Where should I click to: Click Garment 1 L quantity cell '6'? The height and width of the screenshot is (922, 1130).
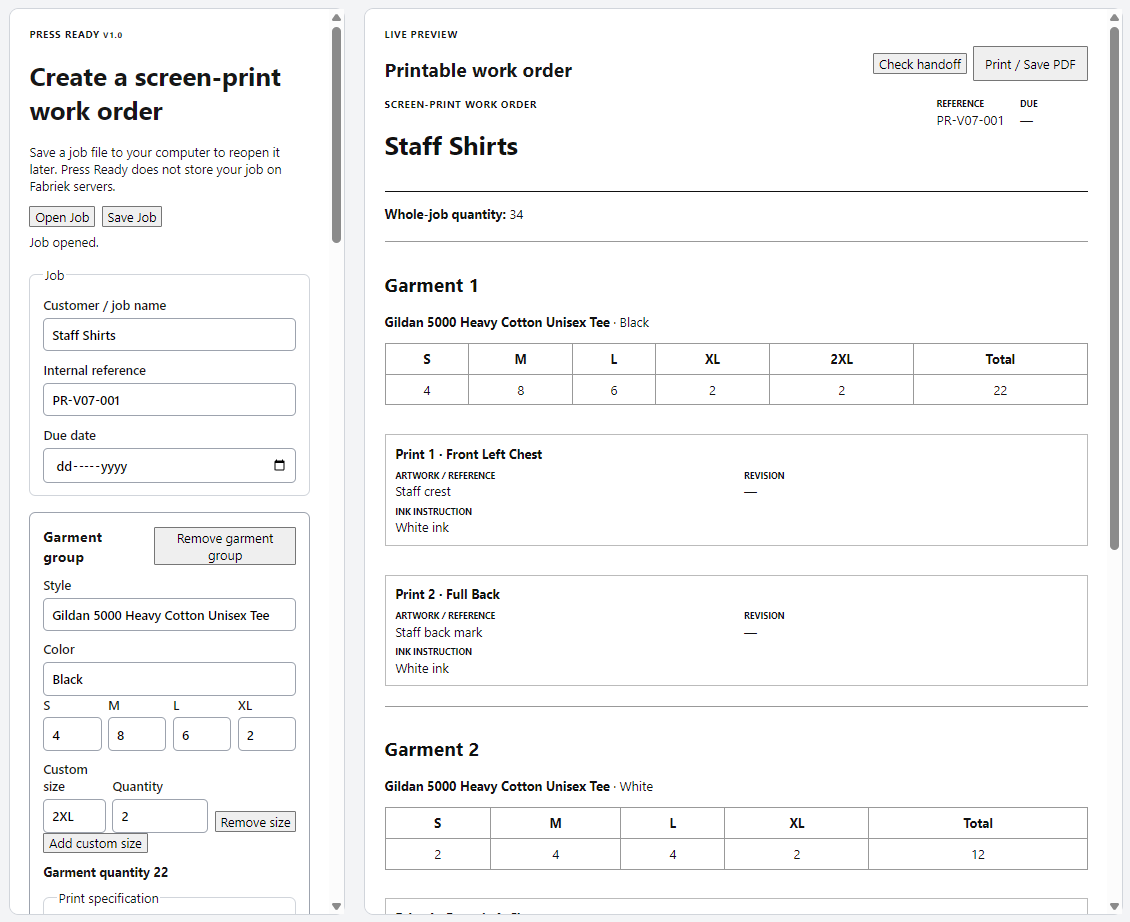tap(614, 390)
